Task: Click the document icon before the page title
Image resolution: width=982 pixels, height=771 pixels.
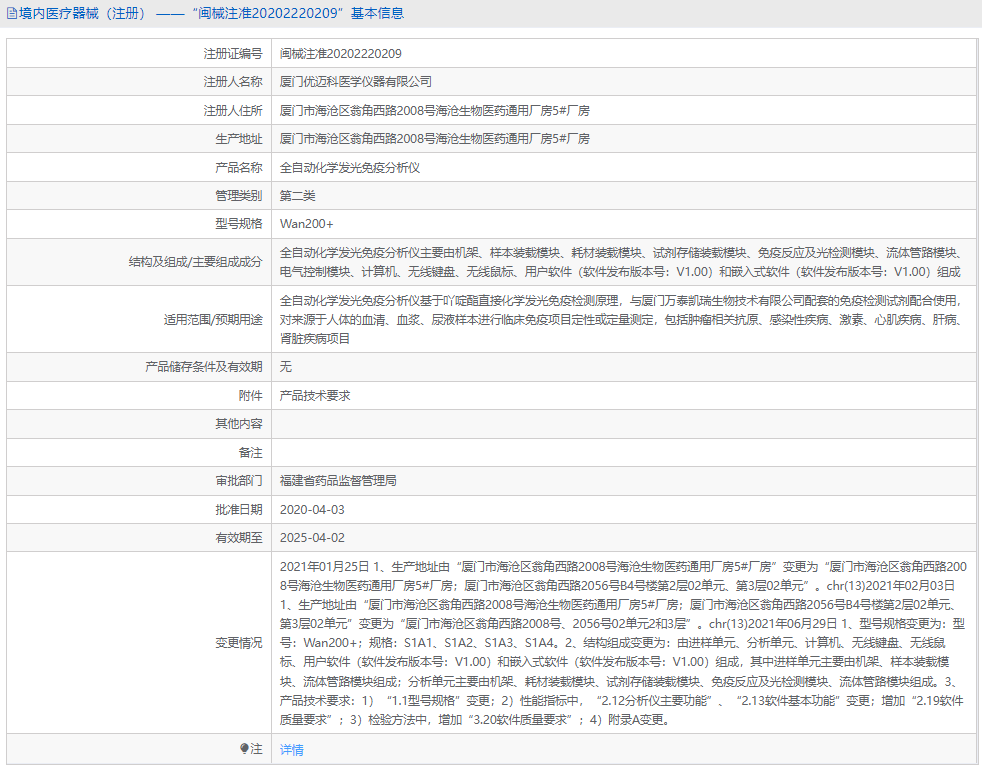Action: tap(12, 12)
